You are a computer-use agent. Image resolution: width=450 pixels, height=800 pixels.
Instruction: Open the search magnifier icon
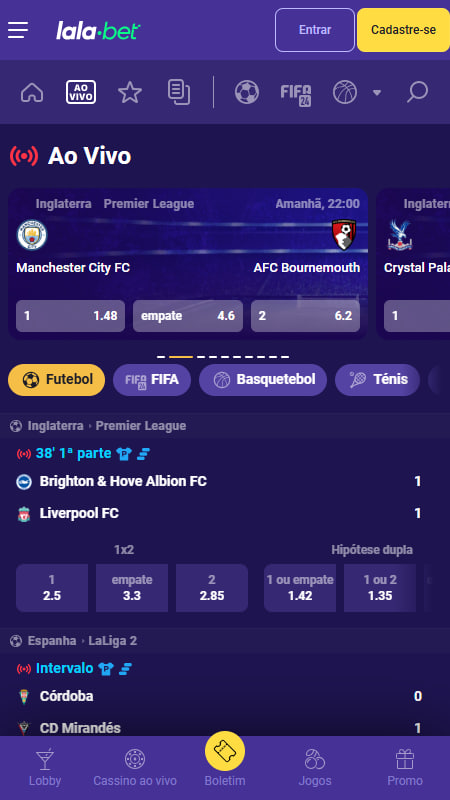(417, 92)
